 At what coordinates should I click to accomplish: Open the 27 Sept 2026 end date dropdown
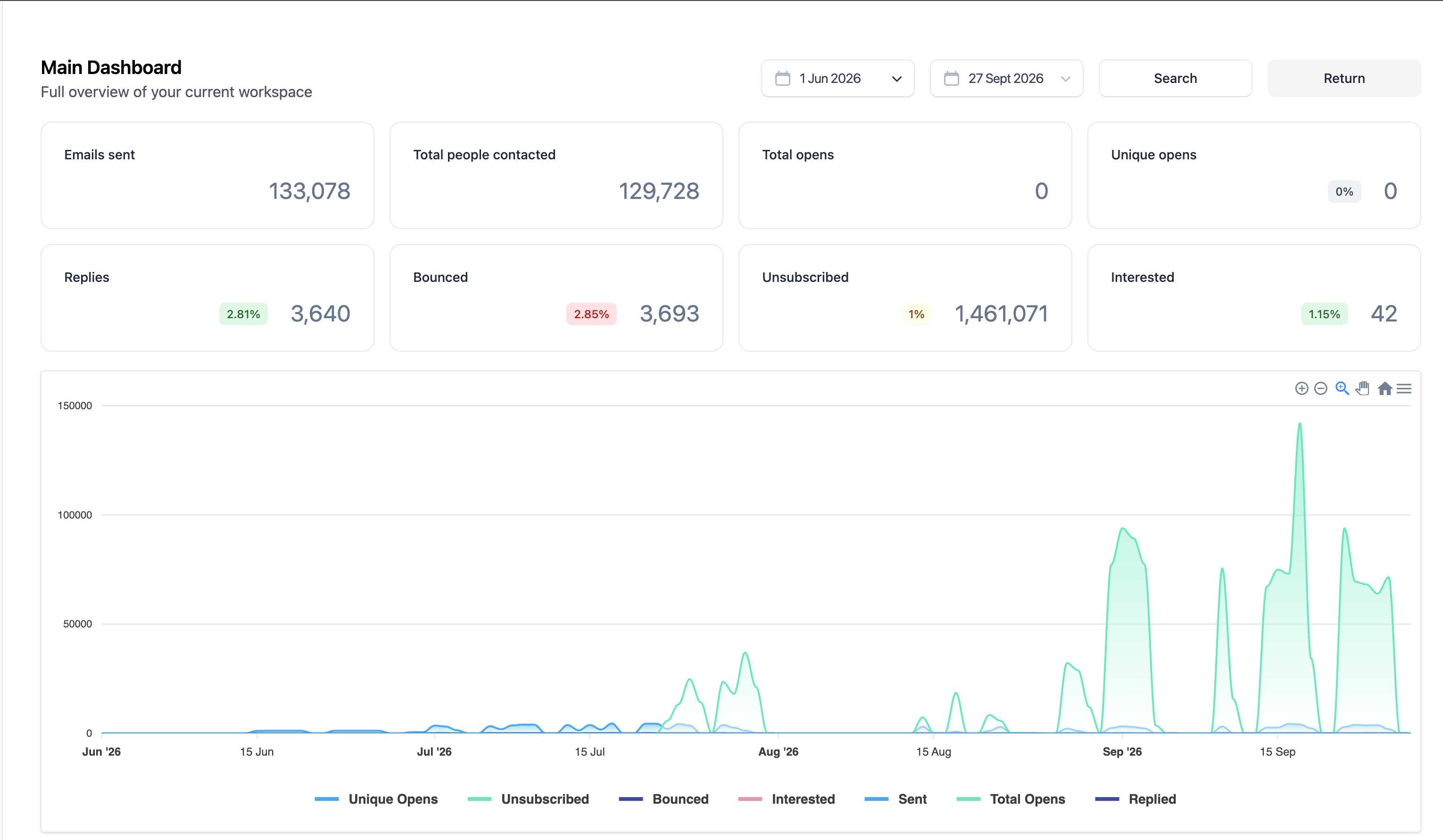(x=1006, y=78)
